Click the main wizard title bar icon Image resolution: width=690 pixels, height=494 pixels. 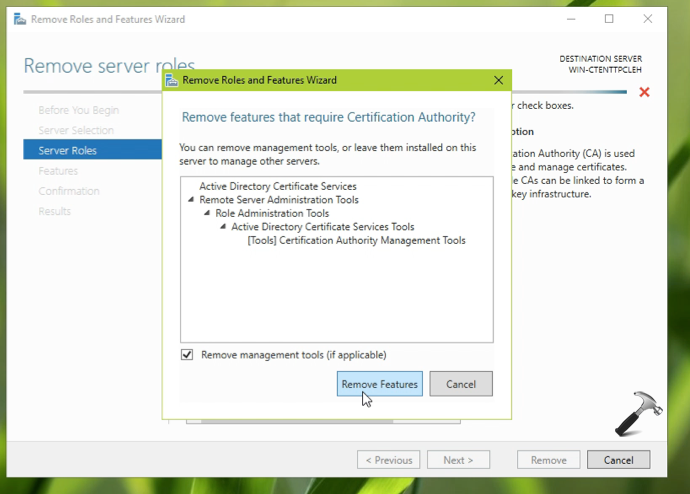tap(20, 19)
